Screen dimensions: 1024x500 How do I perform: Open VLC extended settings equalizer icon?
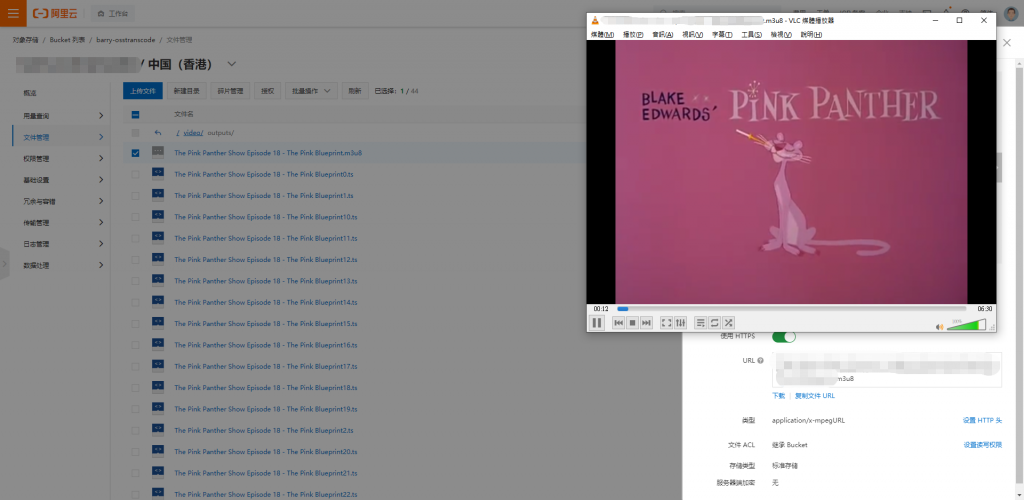click(680, 322)
